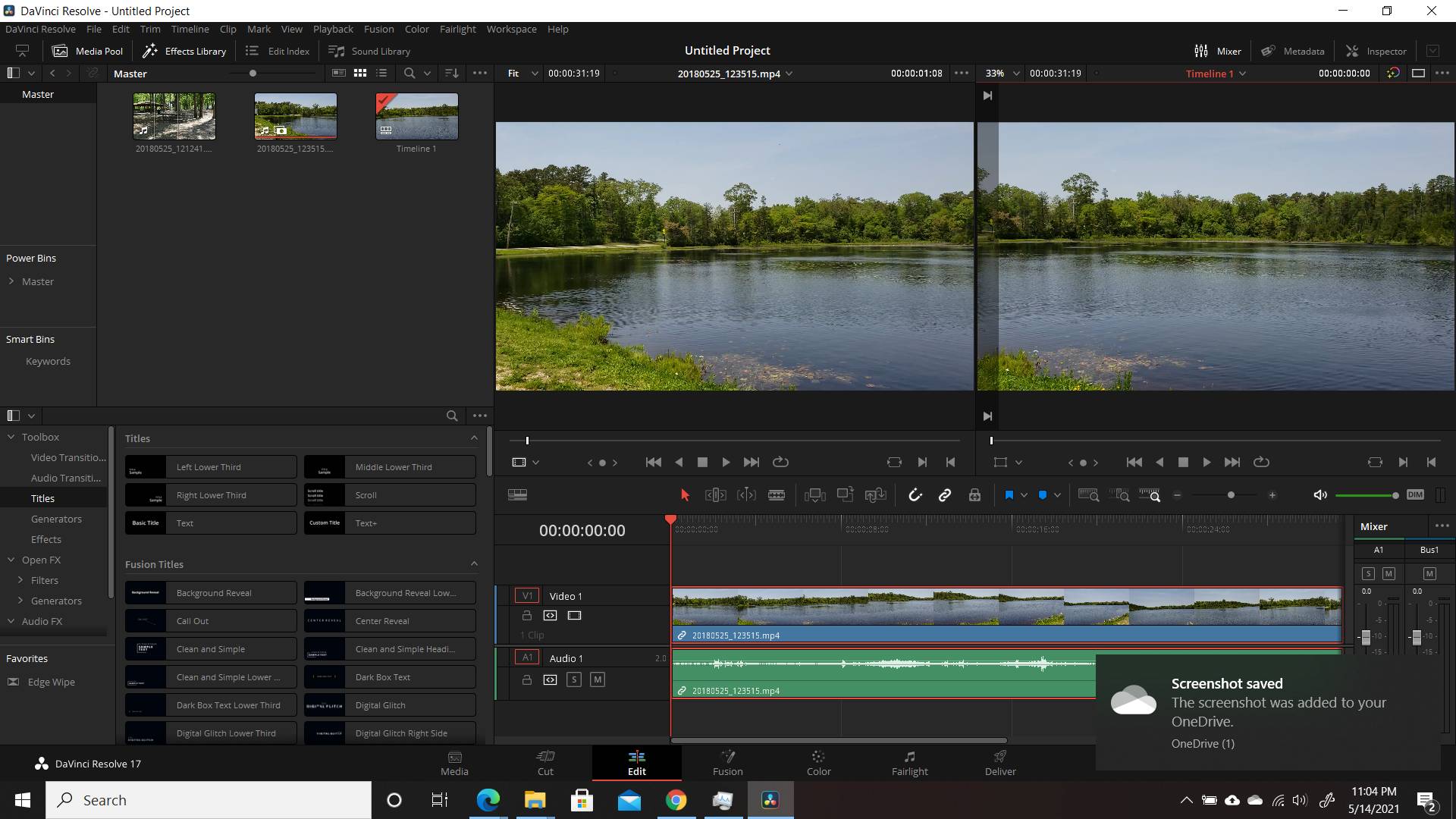Viewport: 1456px width, 819px height.
Task: Click the Overwrite Clip icon
Action: (845, 495)
